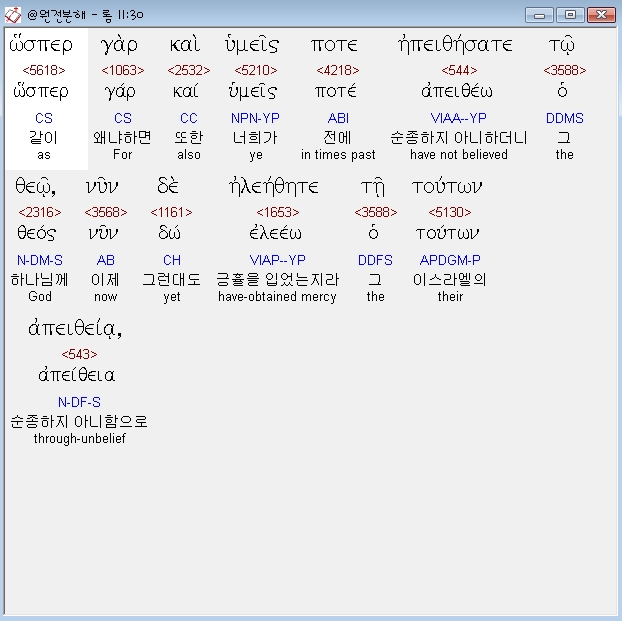Image resolution: width=622 pixels, height=621 pixels.
Task: Select the English gloss 'their'
Action: point(450,296)
